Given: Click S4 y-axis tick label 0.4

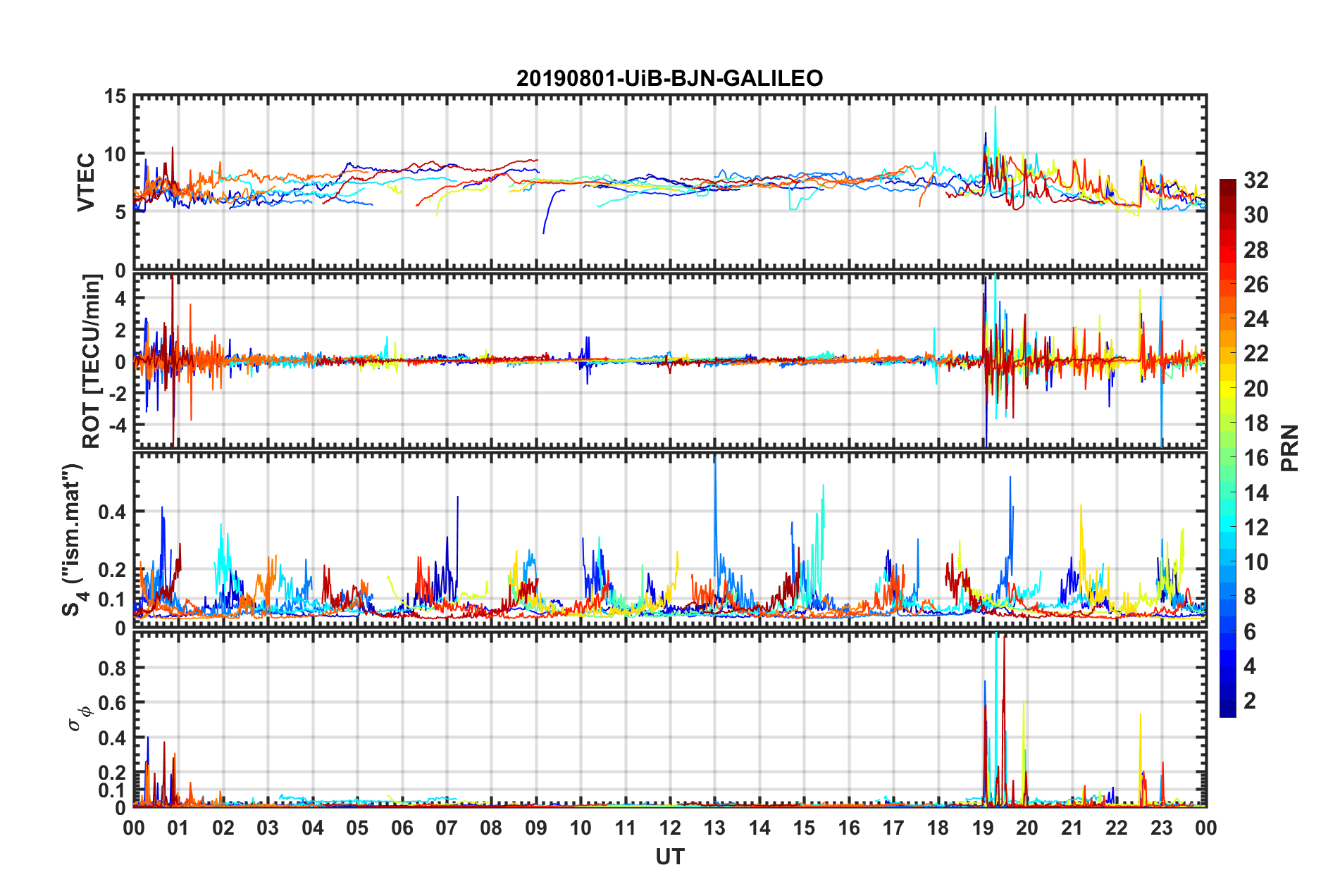Looking at the screenshot, I should tap(113, 512).
